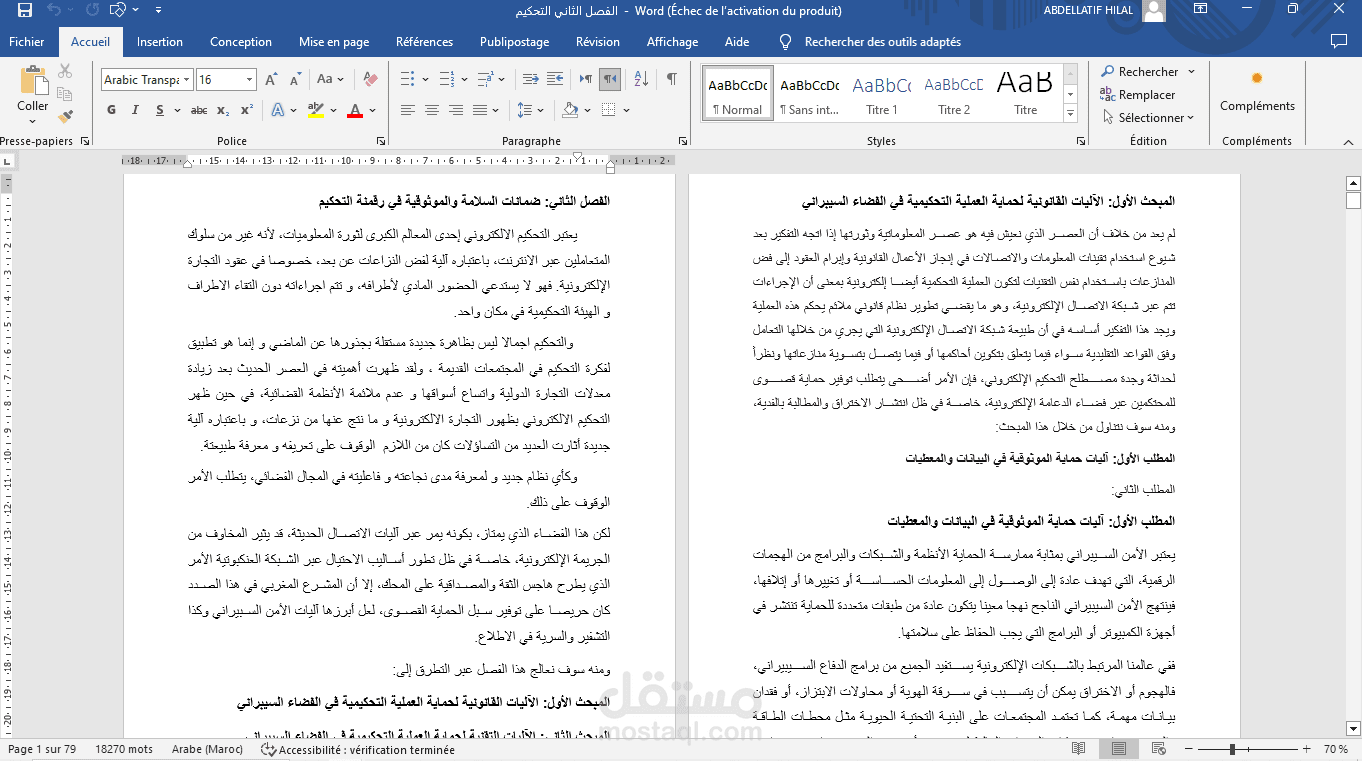This screenshot has width=1362, height=761.
Task: Apply strikethrough with the abc icon
Action: 199,110
